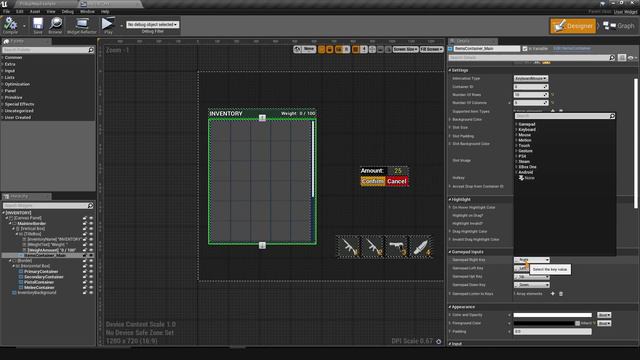The height and width of the screenshot is (360, 640).
Task: Open the Interaction Type dropdown
Action: (531, 78)
